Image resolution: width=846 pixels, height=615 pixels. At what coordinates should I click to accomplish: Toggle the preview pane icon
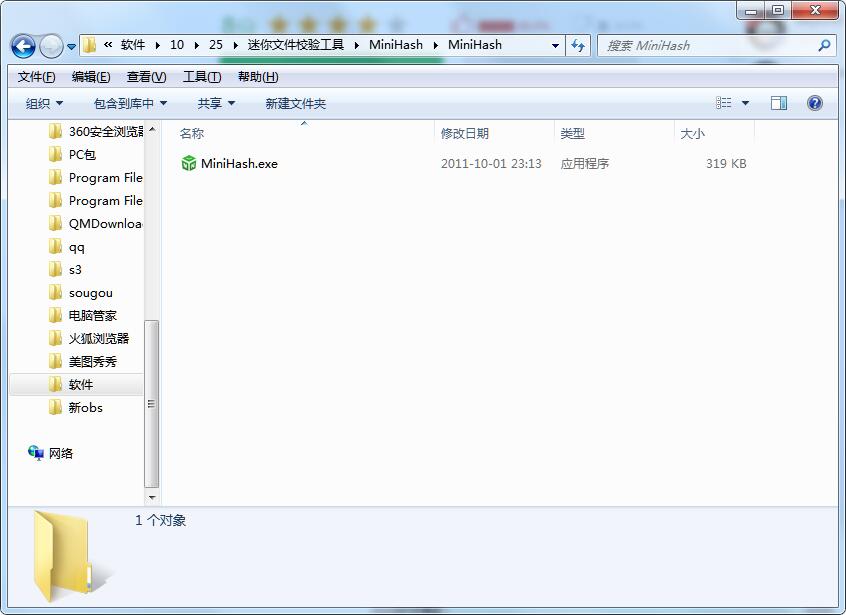[x=778, y=103]
